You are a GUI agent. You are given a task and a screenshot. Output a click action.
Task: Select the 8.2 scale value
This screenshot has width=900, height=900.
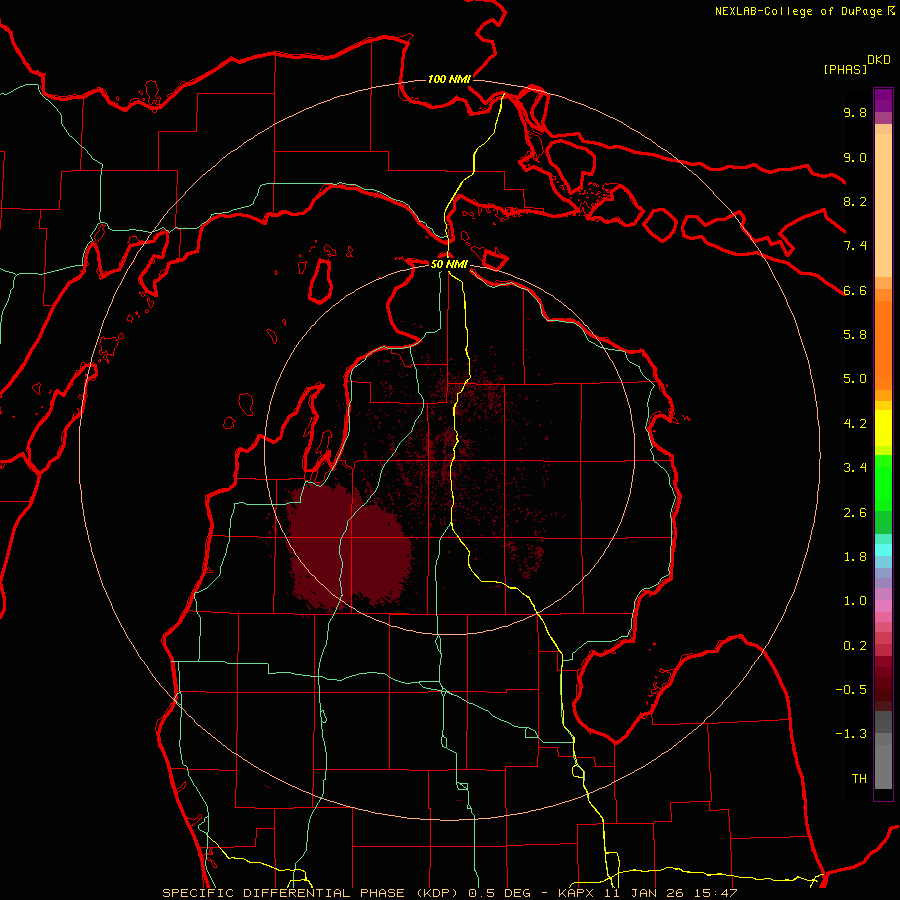pyautogui.click(x=855, y=201)
